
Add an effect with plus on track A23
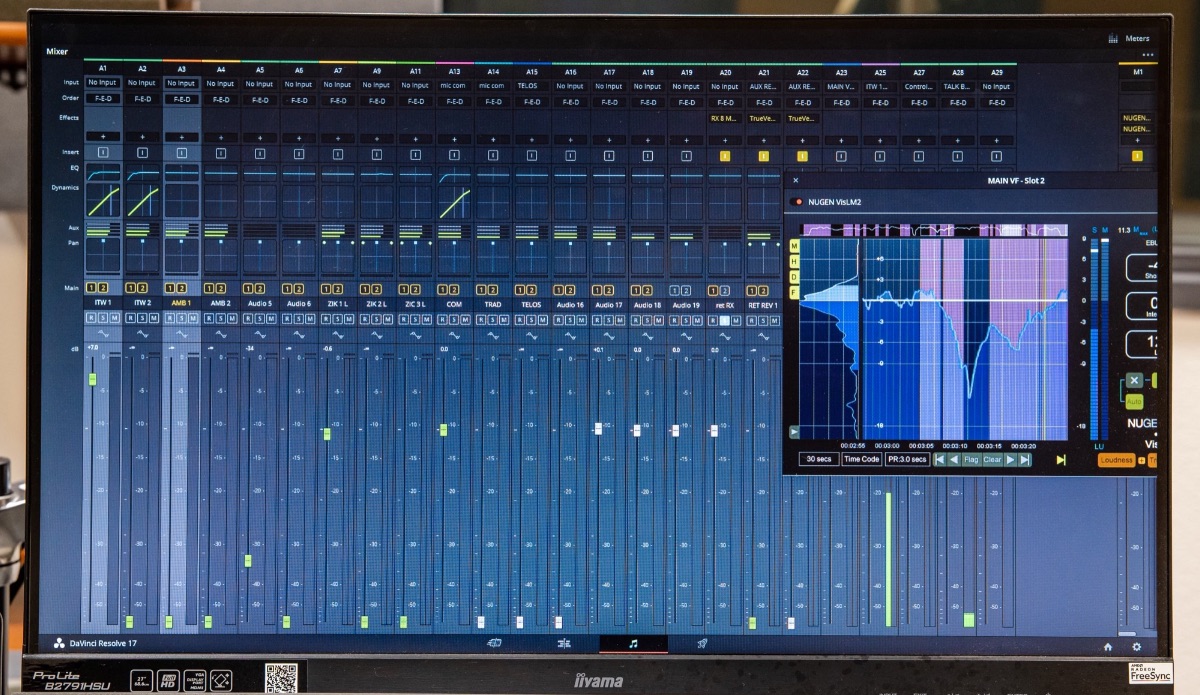(841, 139)
